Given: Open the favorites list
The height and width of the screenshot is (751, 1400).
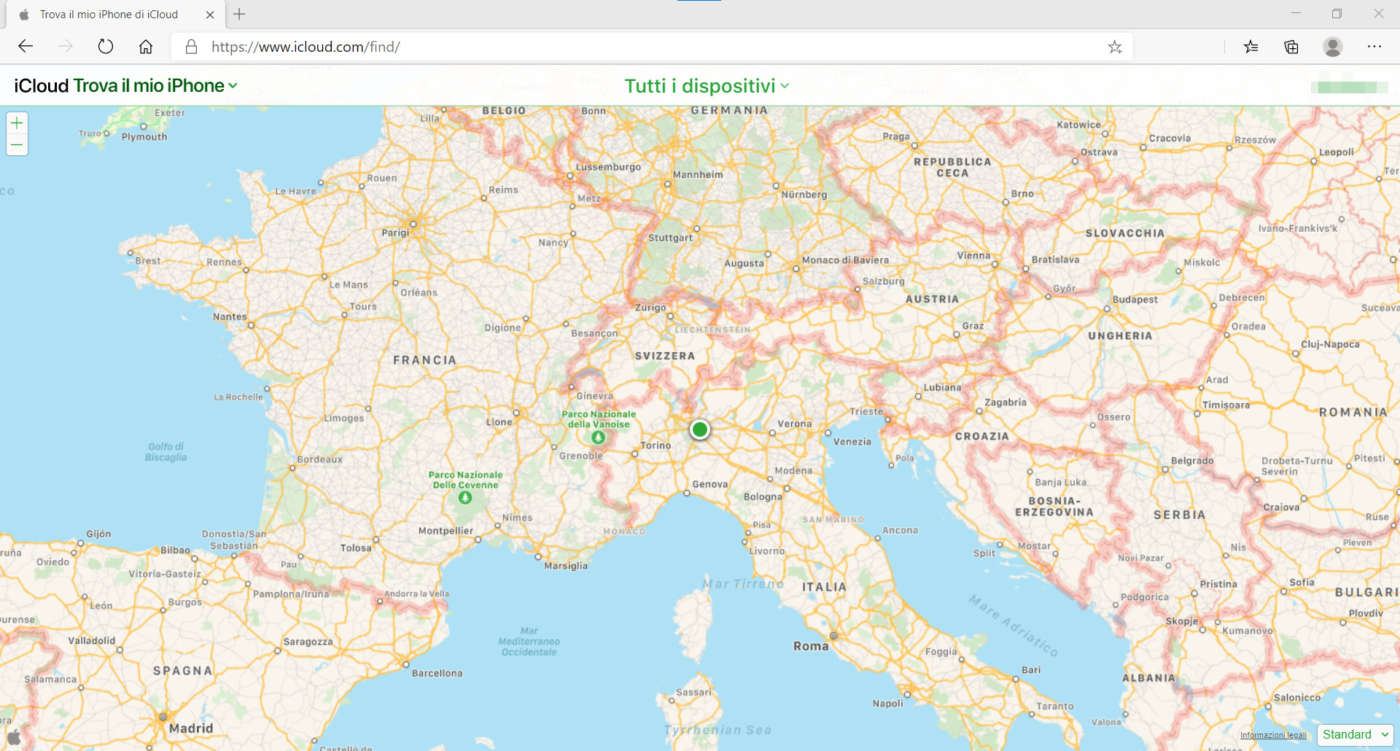Looking at the screenshot, I should click(1251, 47).
